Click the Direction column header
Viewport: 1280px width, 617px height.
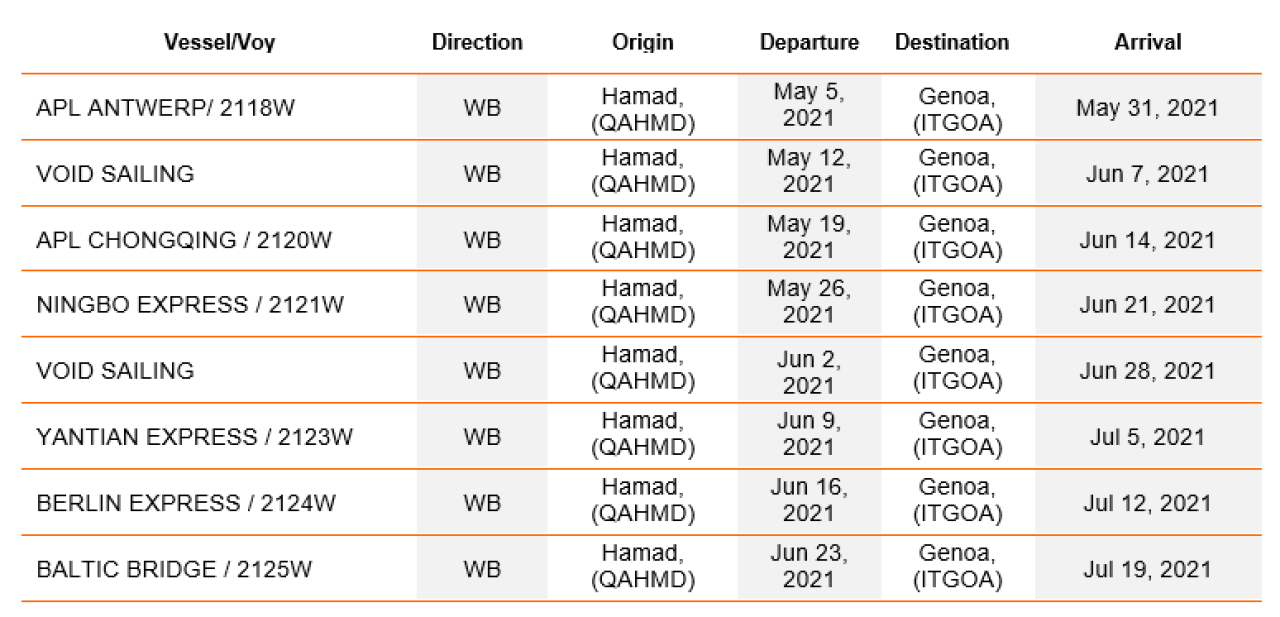[477, 42]
